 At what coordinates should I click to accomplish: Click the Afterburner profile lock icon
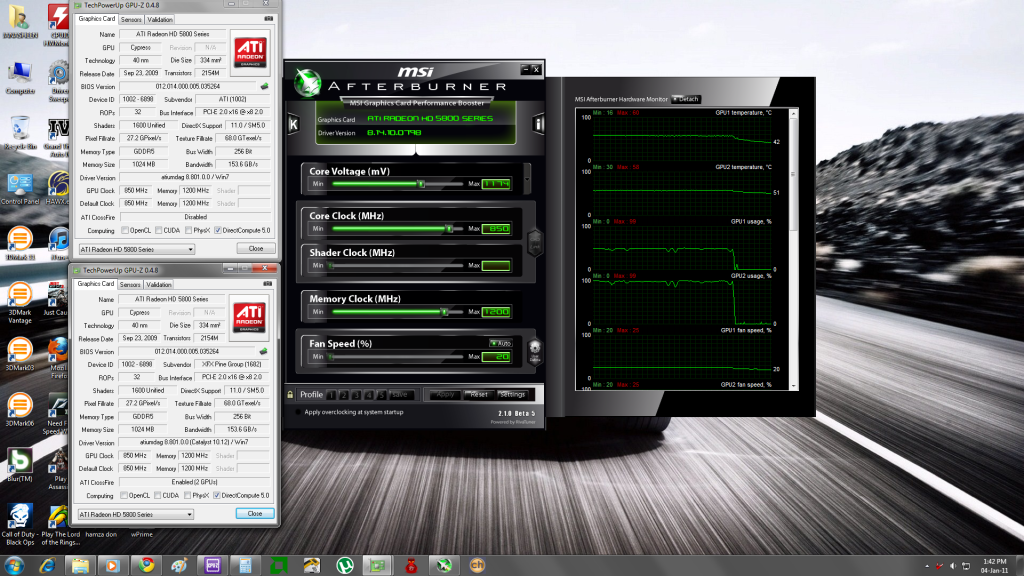point(290,394)
